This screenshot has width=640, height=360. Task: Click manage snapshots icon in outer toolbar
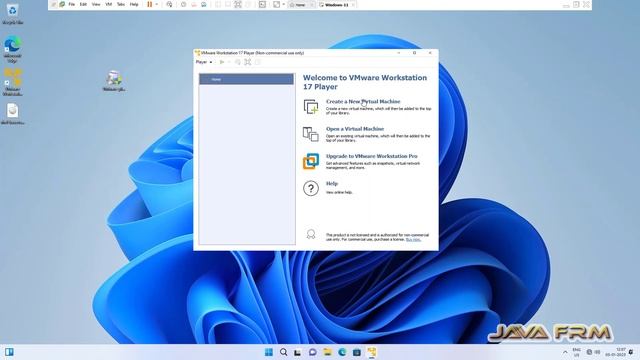pyautogui.click(x=204, y=4)
